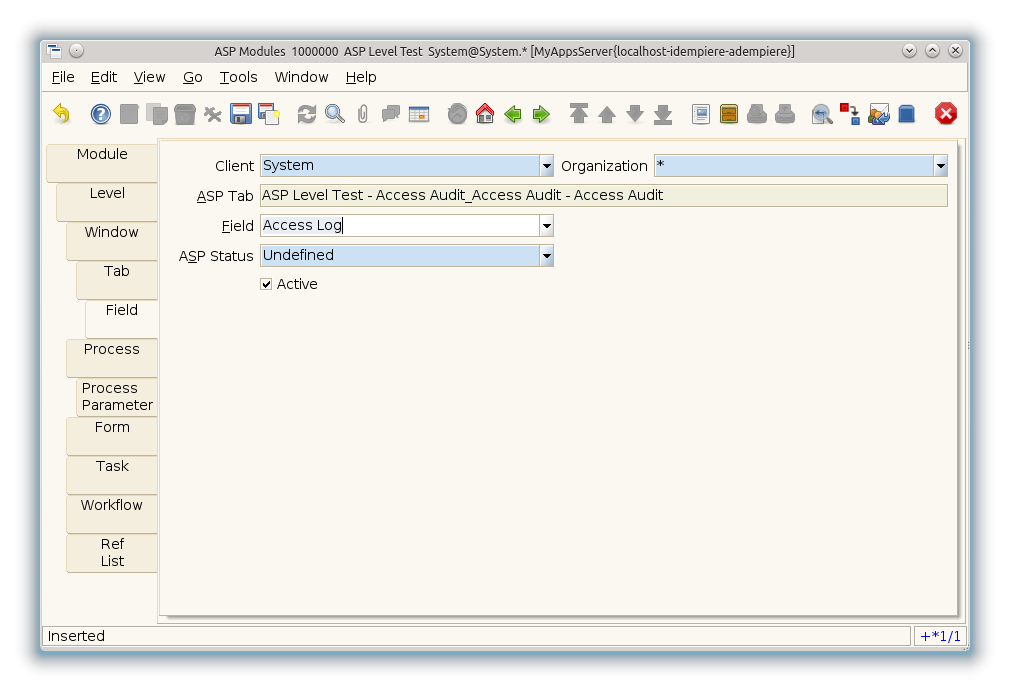1010x691 pixels.
Task: Click the record counter in status bar
Action: pyautogui.click(x=940, y=636)
